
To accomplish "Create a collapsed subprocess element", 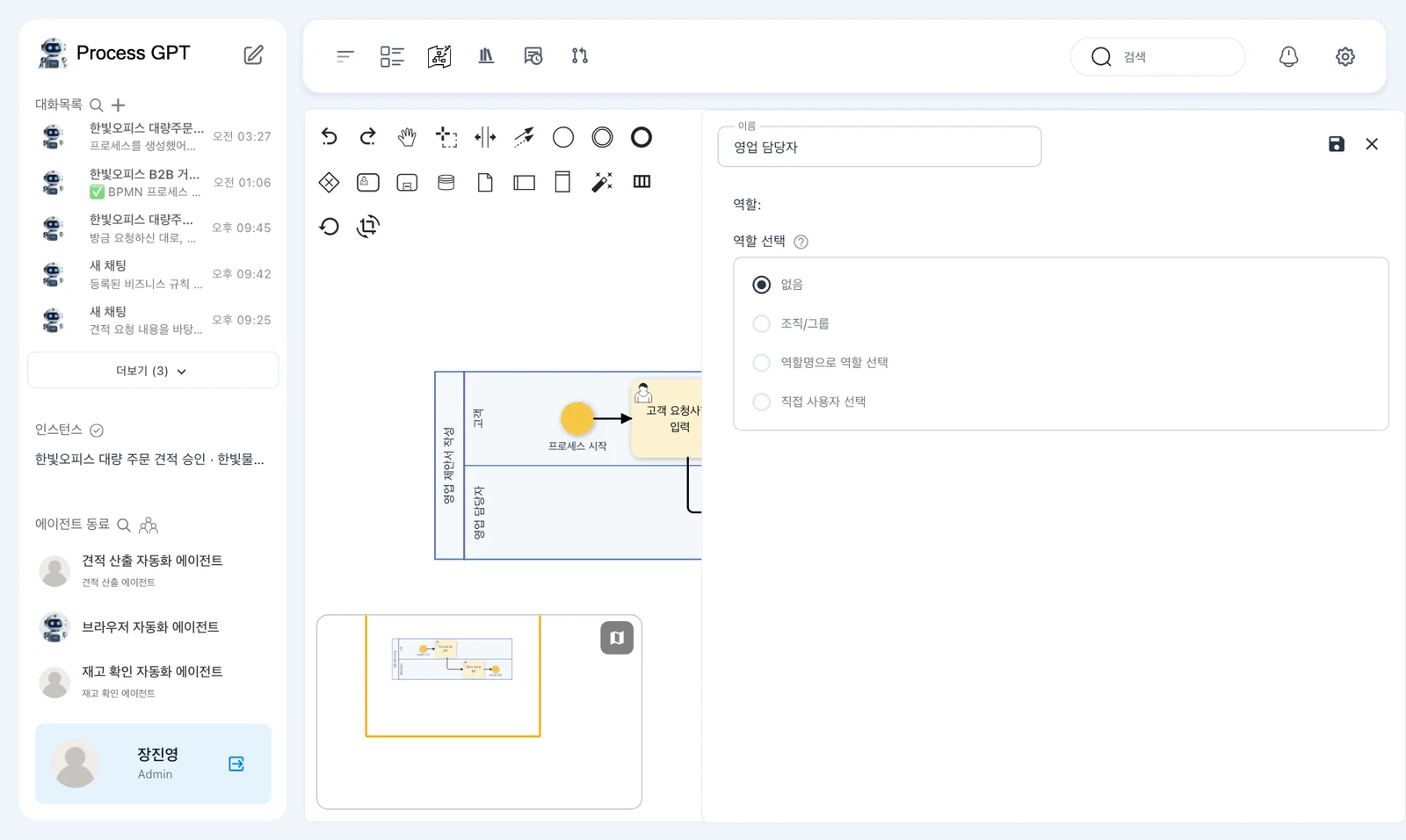I will click(407, 183).
